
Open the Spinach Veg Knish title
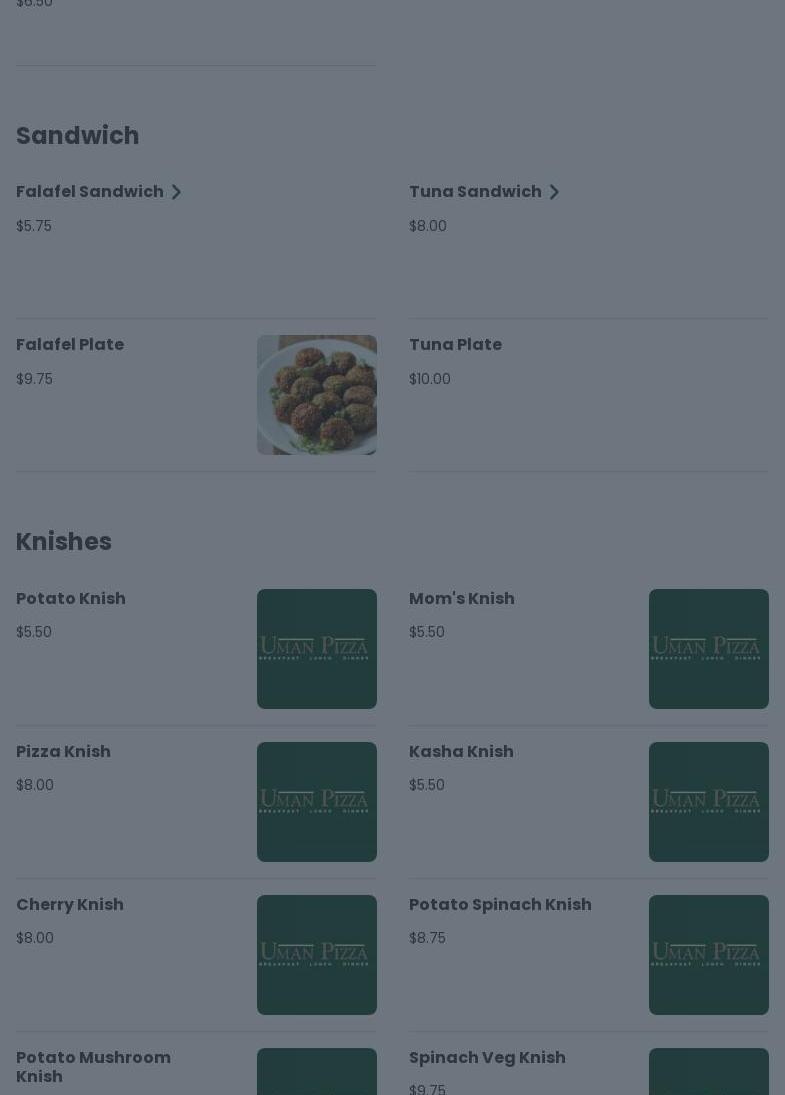pyautogui.click(x=487, y=1058)
